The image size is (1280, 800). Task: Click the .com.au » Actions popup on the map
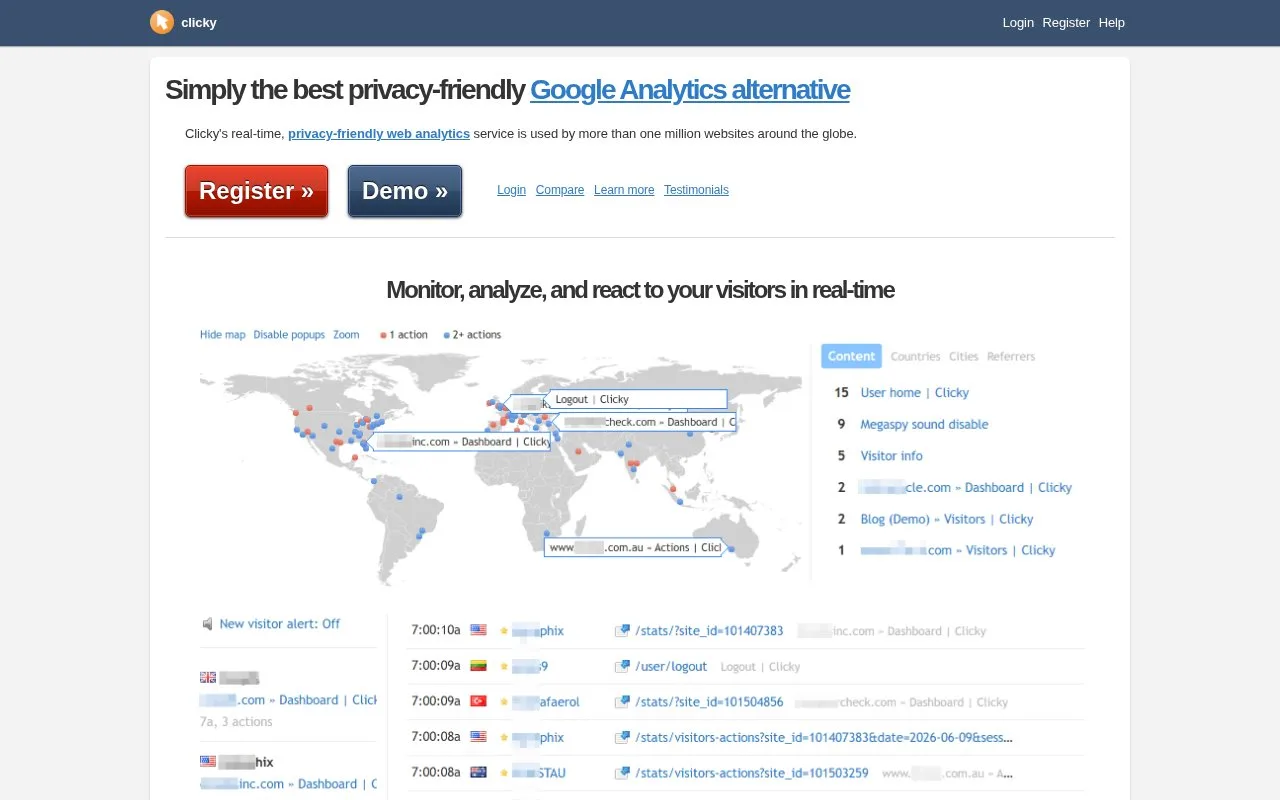[633, 547]
